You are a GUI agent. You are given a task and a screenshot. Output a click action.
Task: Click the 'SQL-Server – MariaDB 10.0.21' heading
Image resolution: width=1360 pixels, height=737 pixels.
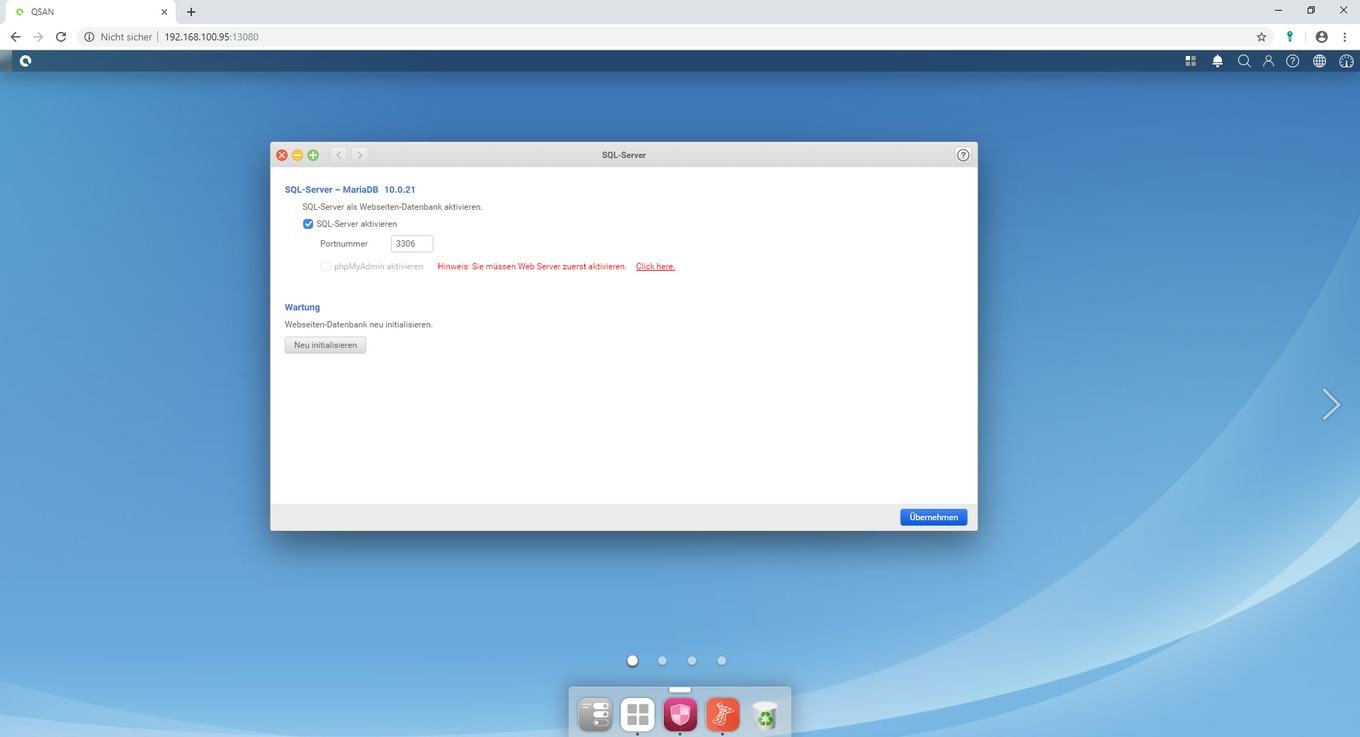[350, 189]
